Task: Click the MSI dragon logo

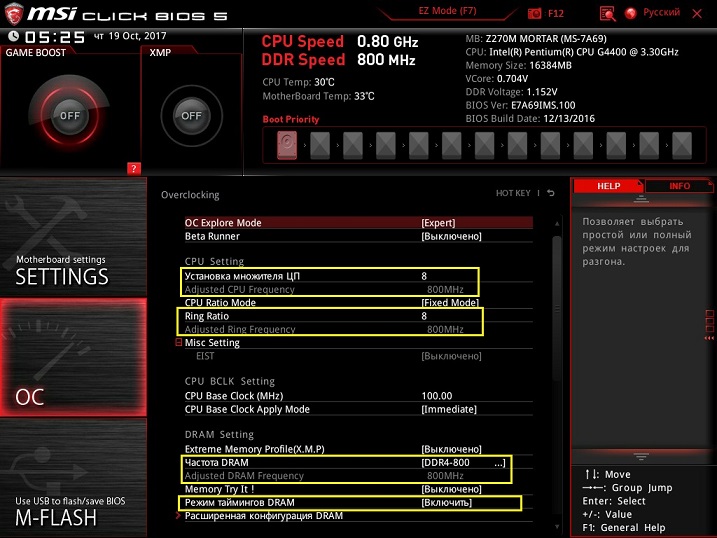Action: coord(14,13)
